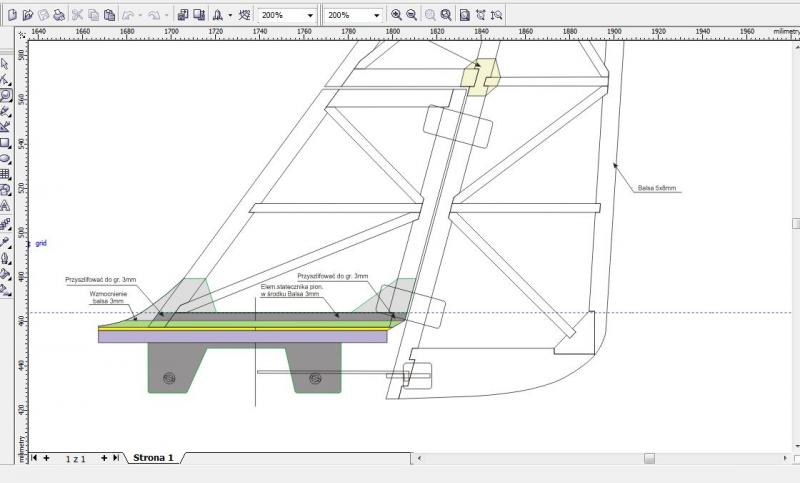Jump to last page using navigator arrow

pos(116,458)
